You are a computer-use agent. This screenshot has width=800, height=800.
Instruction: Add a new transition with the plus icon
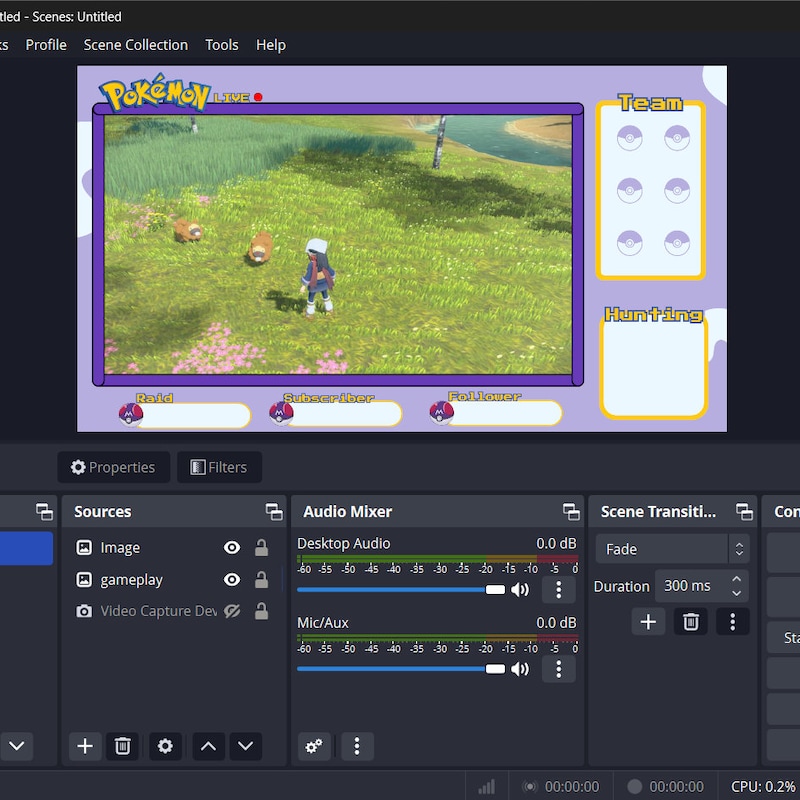(x=648, y=621)
